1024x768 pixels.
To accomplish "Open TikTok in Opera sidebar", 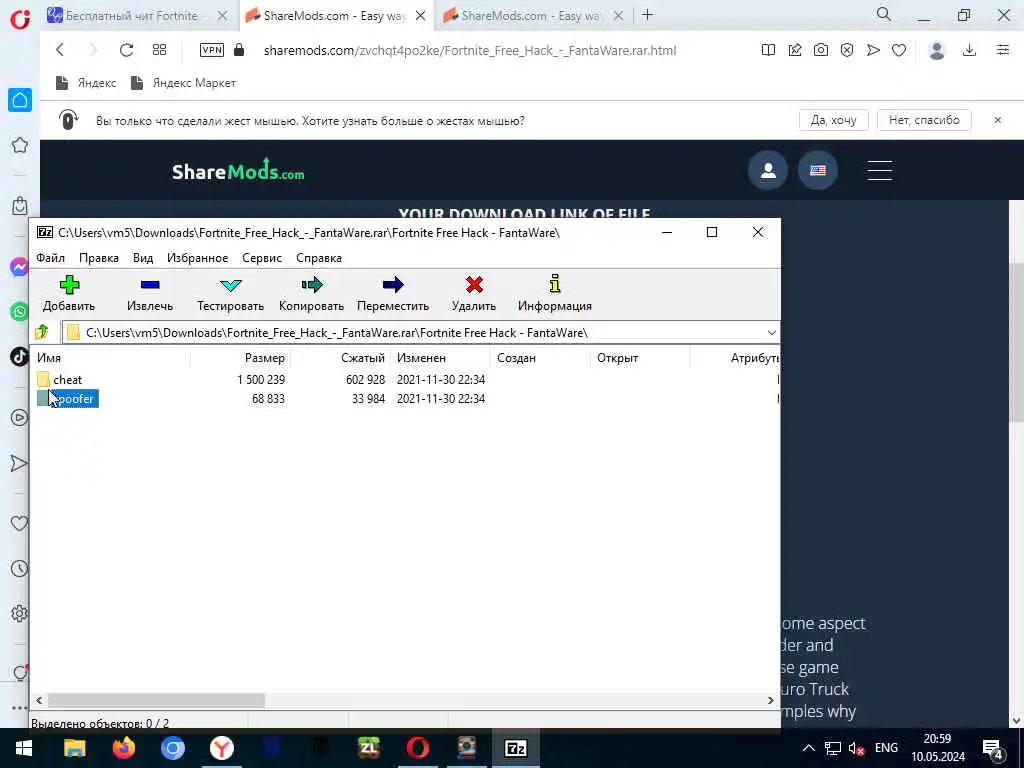I will pyautogui.click(x=20, y=357).
